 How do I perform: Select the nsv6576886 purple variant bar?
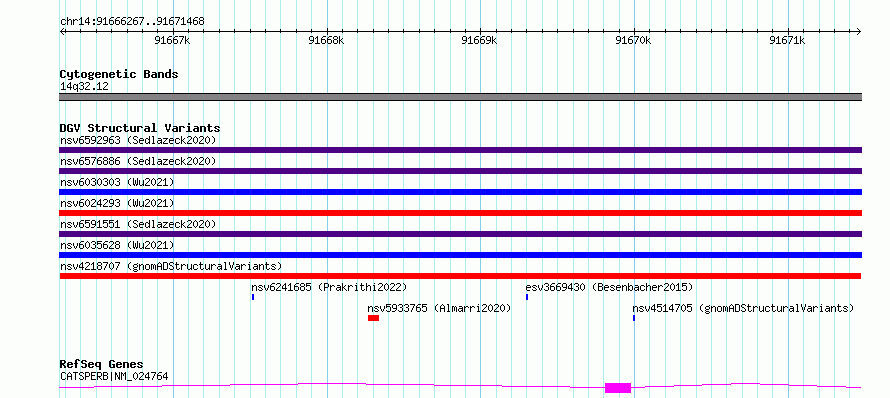(x=460, y=171)
